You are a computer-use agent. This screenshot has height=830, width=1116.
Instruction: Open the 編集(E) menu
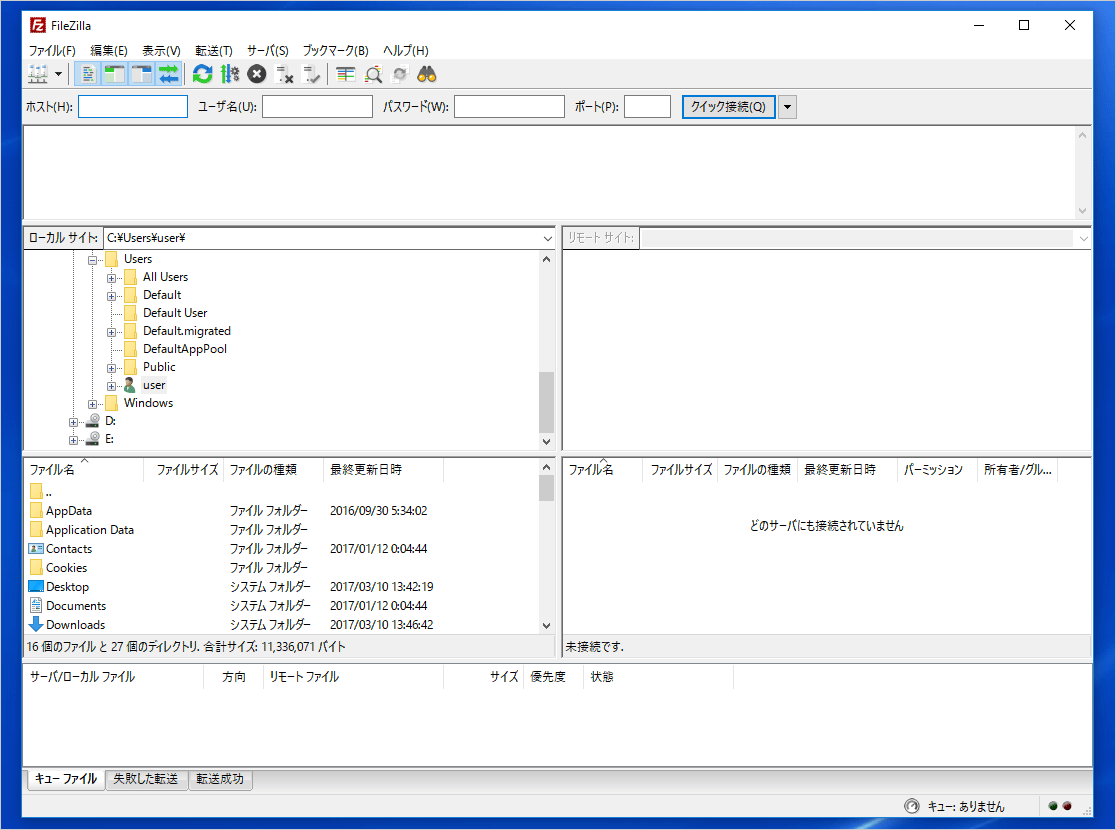(x=109, y=51)
